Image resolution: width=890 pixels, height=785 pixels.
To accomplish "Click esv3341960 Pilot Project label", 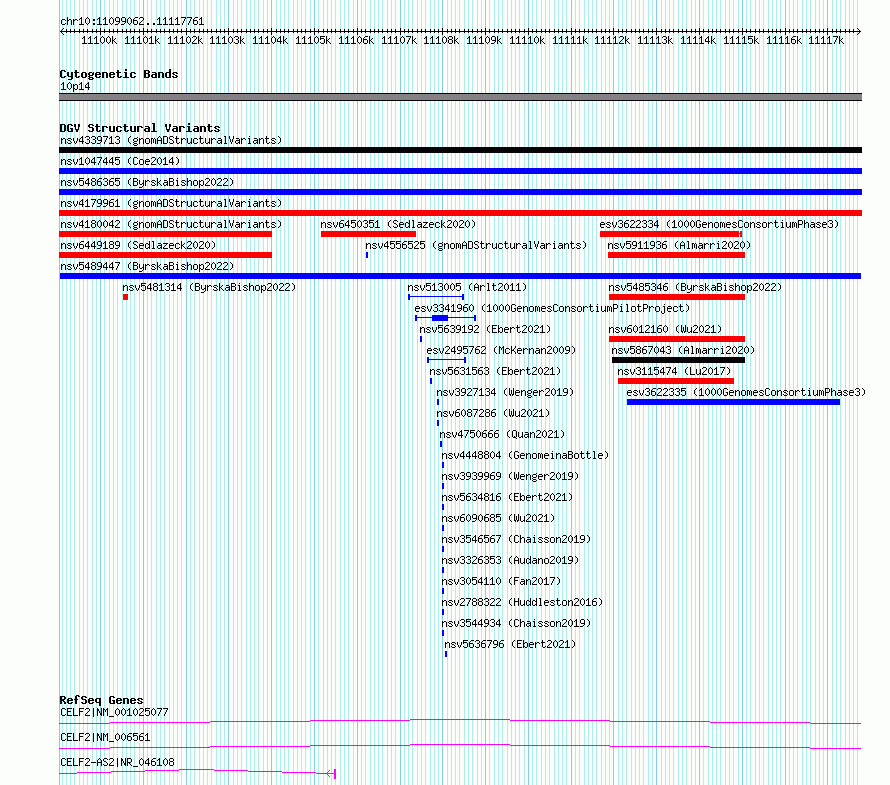I will point(552,308).
